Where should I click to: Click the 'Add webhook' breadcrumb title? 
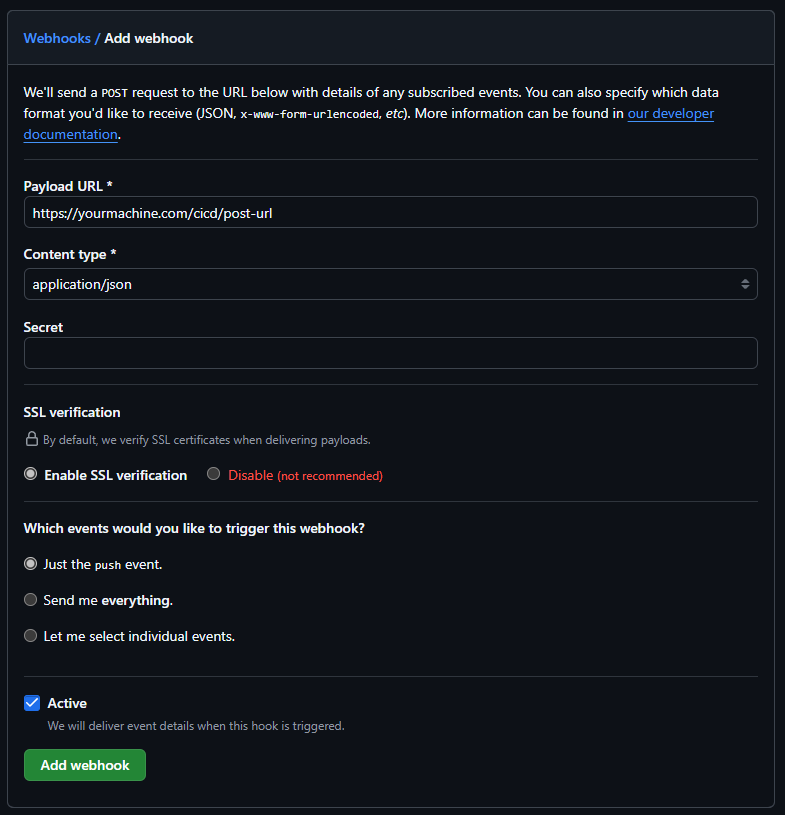[x=149, y=38]
